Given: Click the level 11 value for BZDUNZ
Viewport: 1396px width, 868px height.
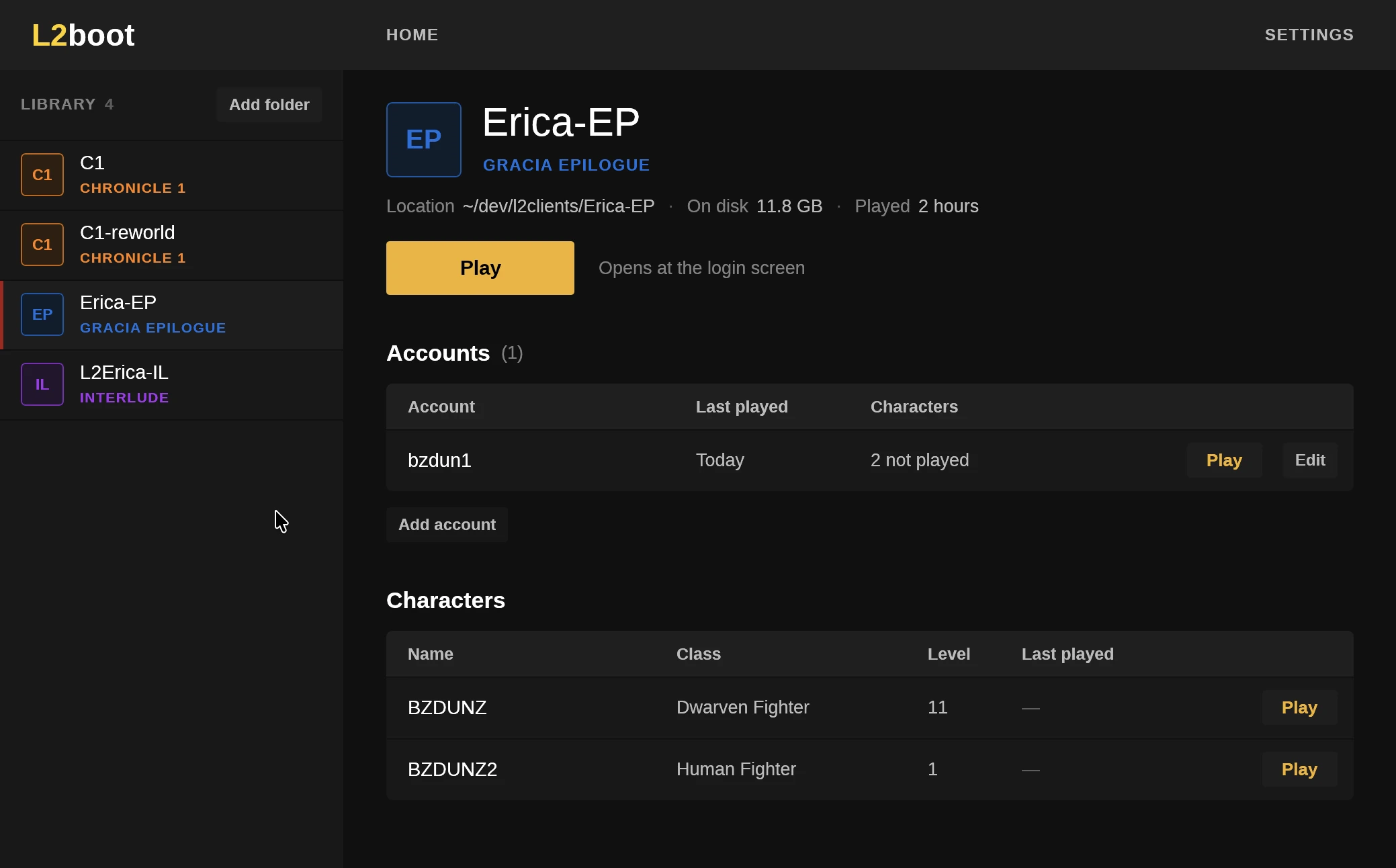Looking at the screenshot, I should click(938, 707).
